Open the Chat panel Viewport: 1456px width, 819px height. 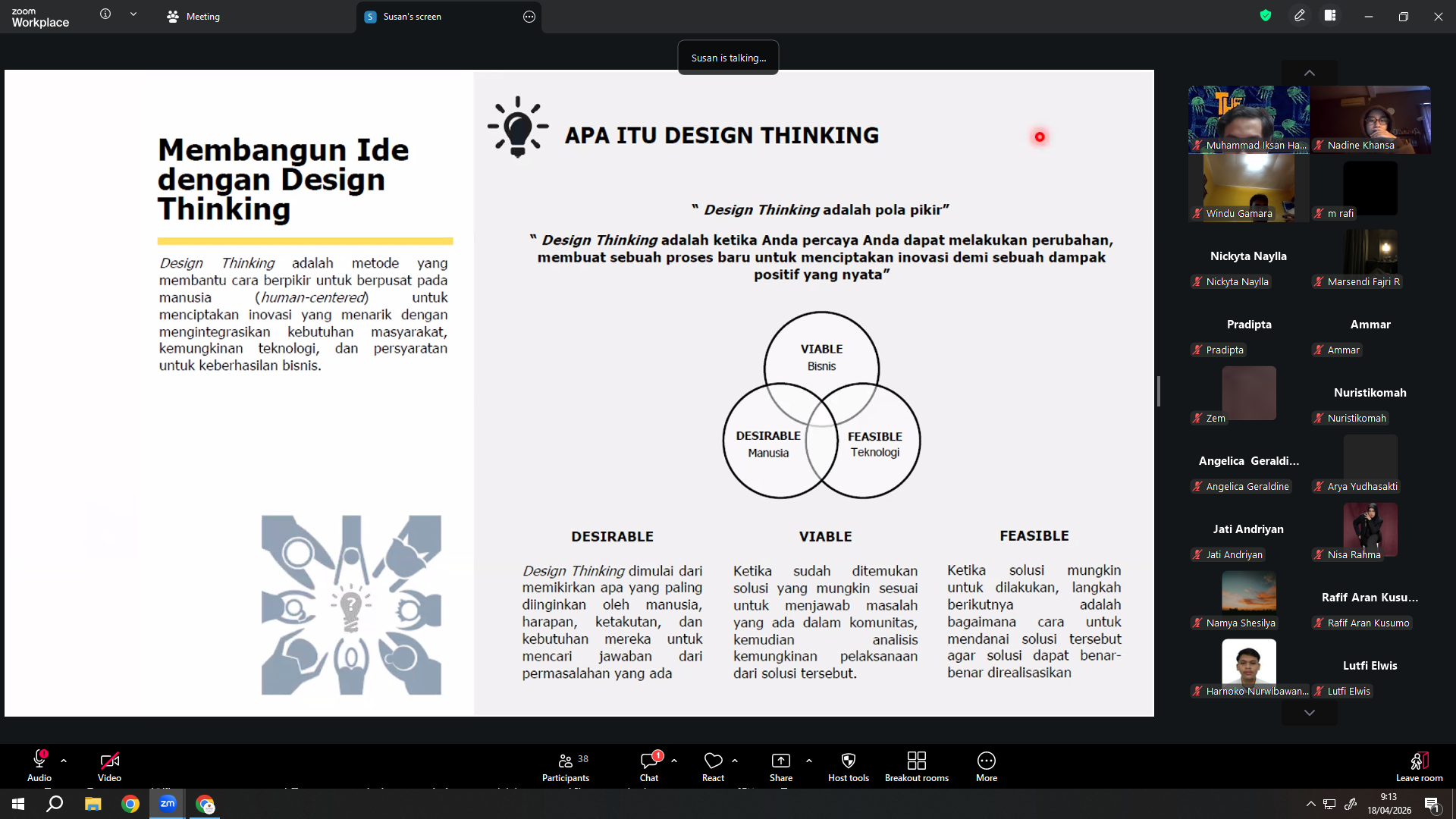(x=649, y=766)
